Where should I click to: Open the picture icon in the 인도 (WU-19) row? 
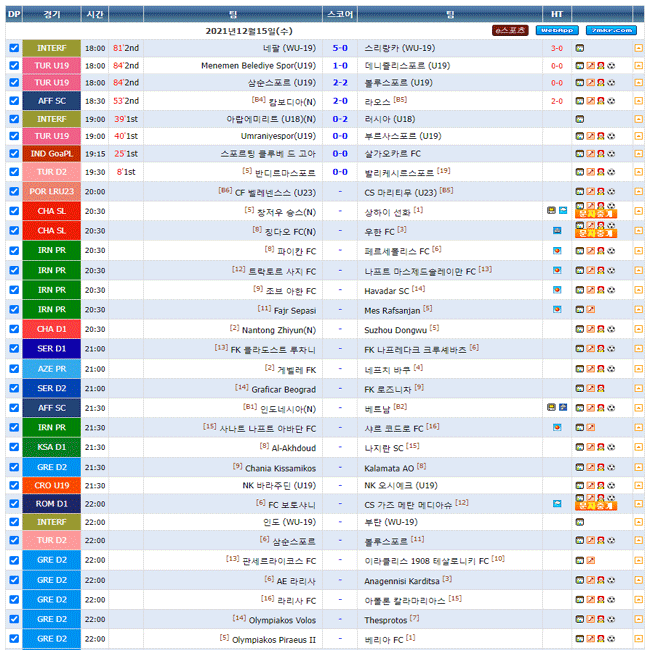[x=580, y=522]
